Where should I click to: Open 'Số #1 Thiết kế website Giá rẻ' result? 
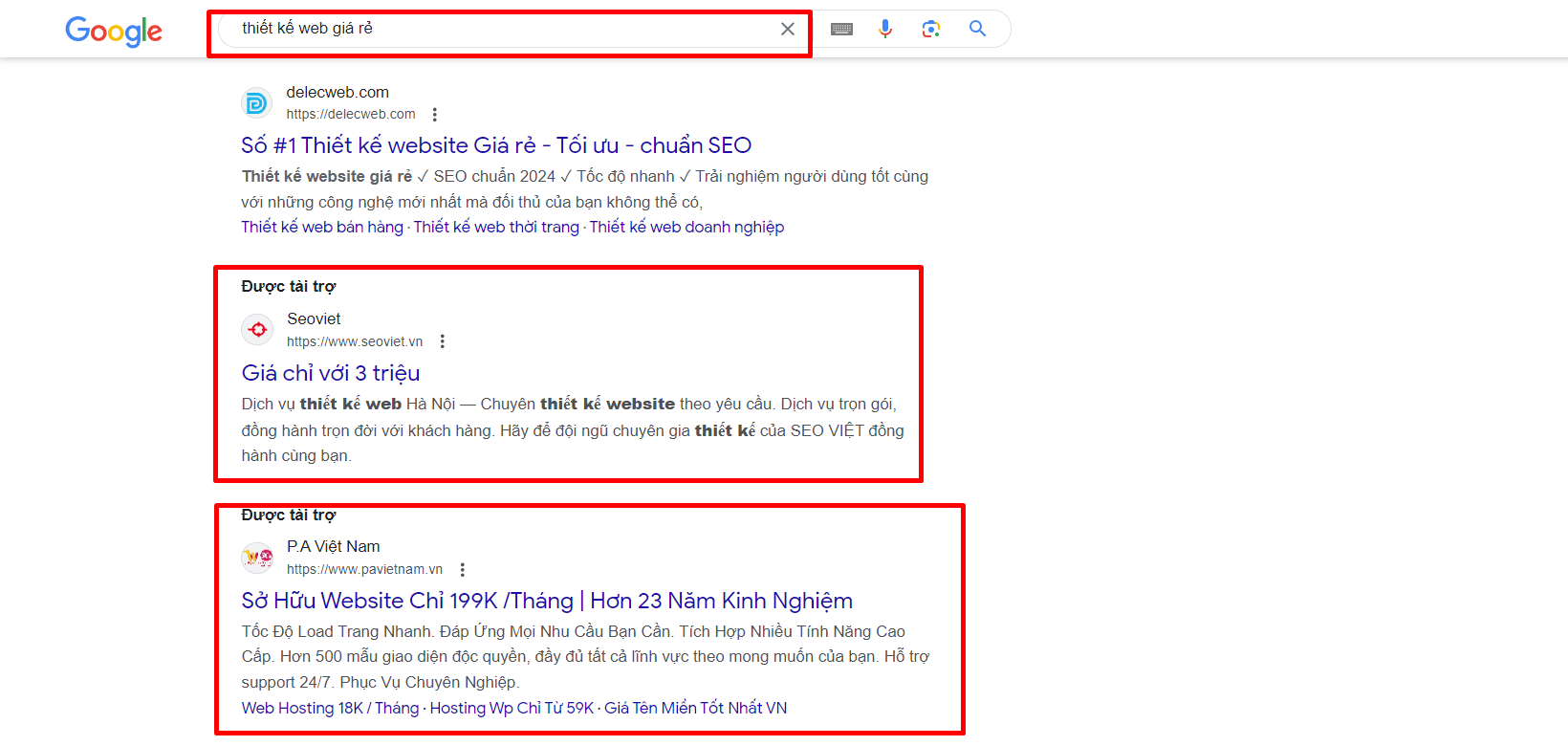coord(496,145)
